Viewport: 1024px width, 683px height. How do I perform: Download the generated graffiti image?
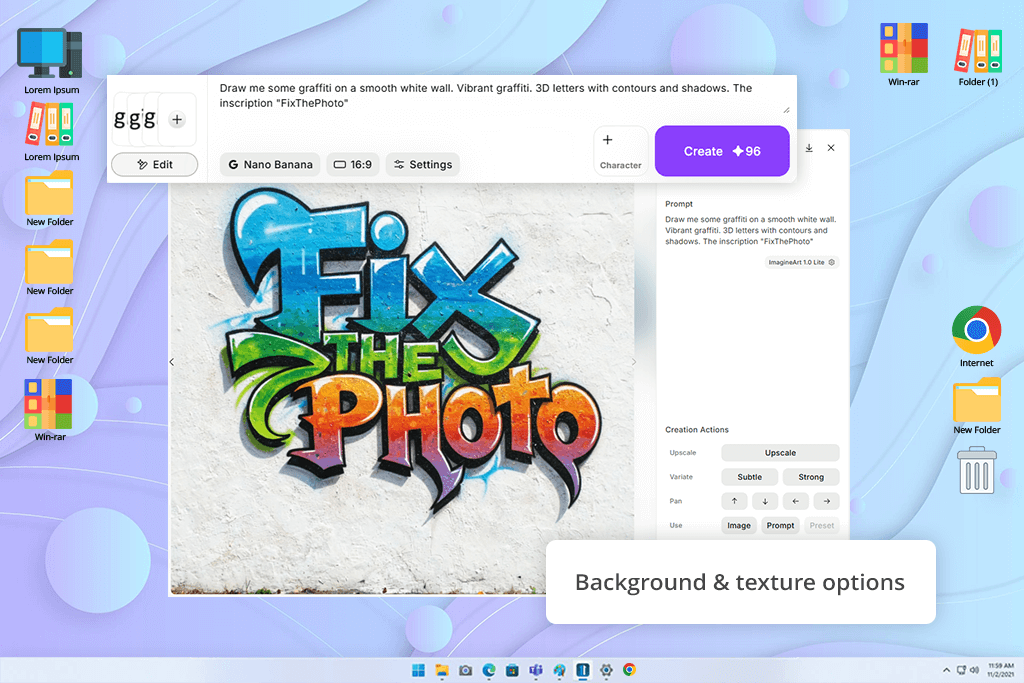pyautogui.click(x=808, y=148)
